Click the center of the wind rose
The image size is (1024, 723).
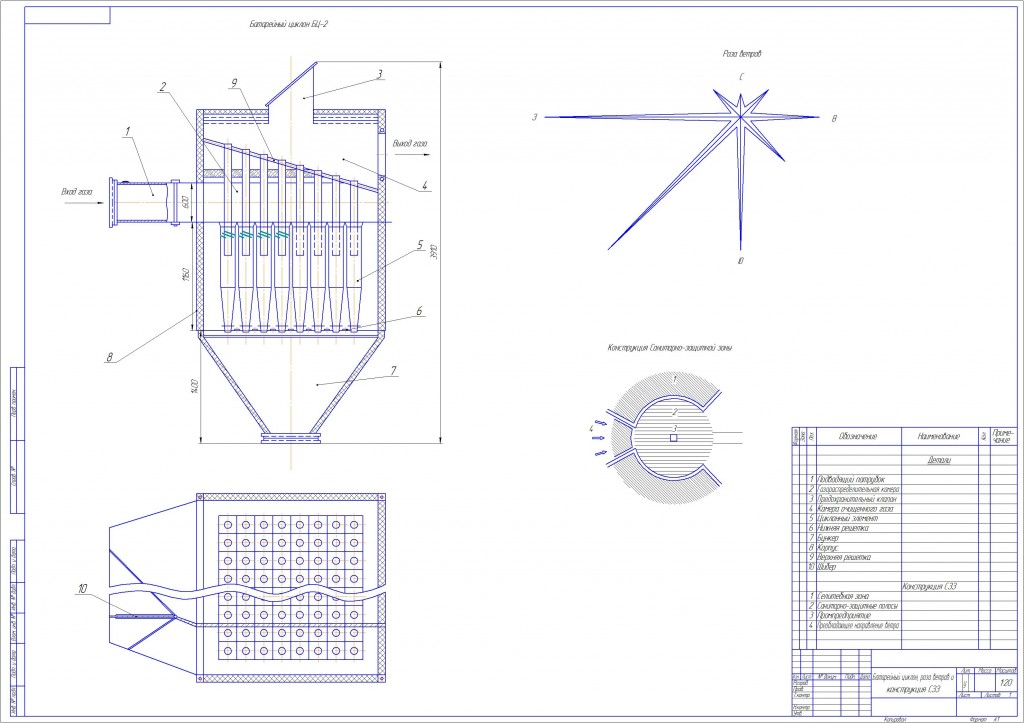[x=741, y=117]
